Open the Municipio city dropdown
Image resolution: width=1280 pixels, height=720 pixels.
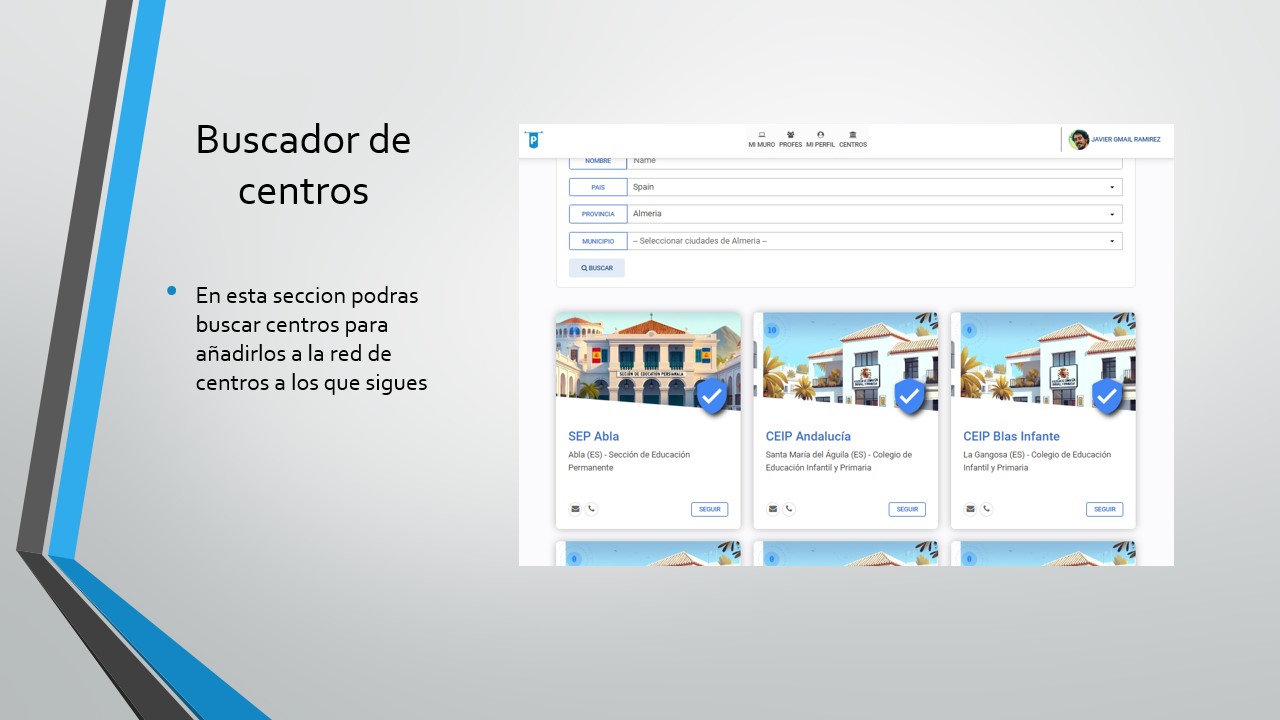tap(875, 241)
